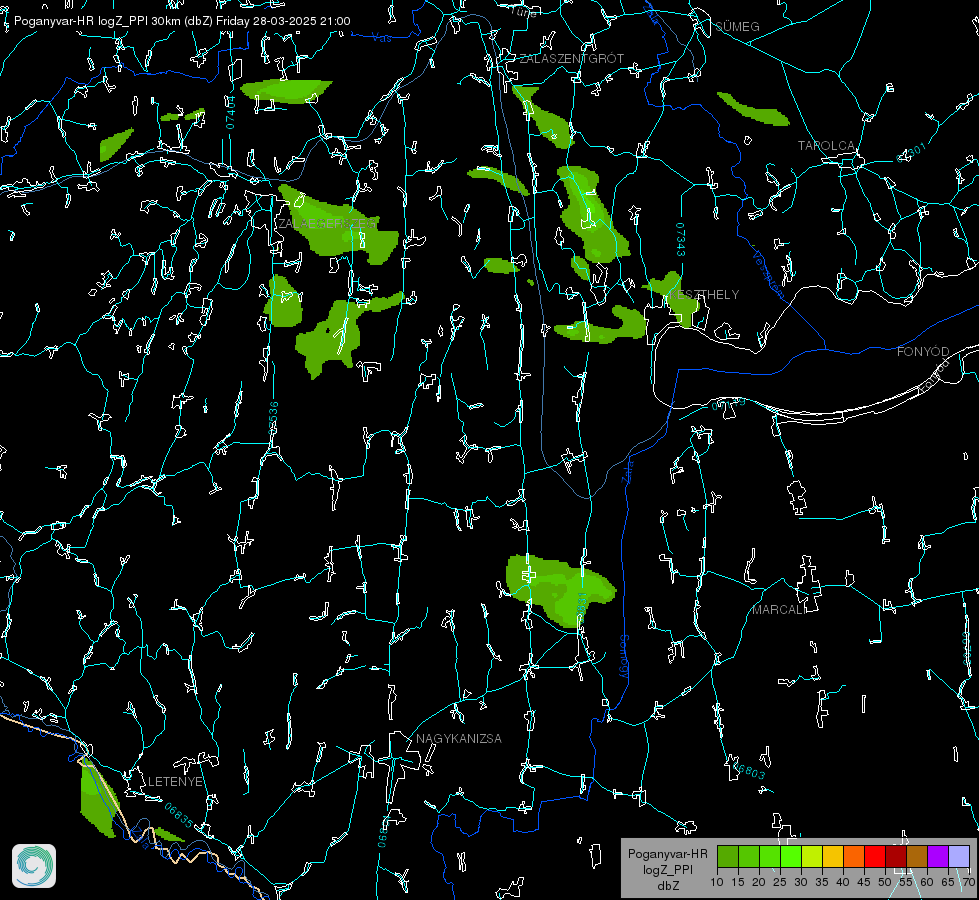Select the 55–60 dBZ brown swatch
This screenshot has height=900, width=979.
click(x=917, y=856)
